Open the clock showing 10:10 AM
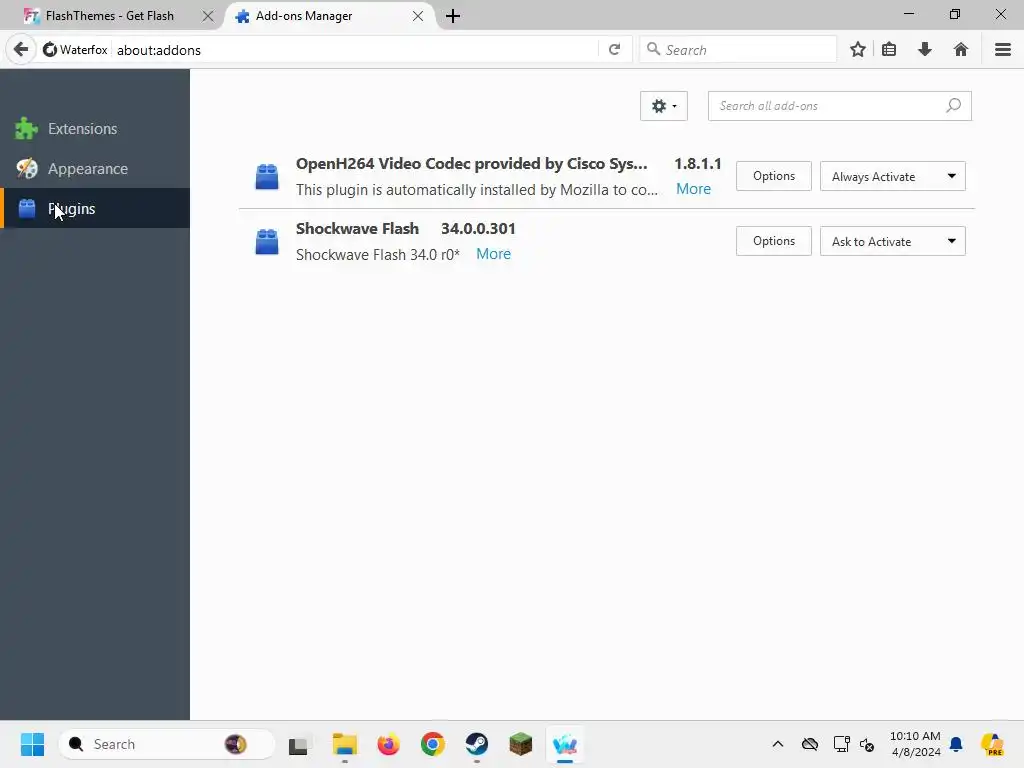The height and width of the screenshot is (768, 1024). pos(916,744)
